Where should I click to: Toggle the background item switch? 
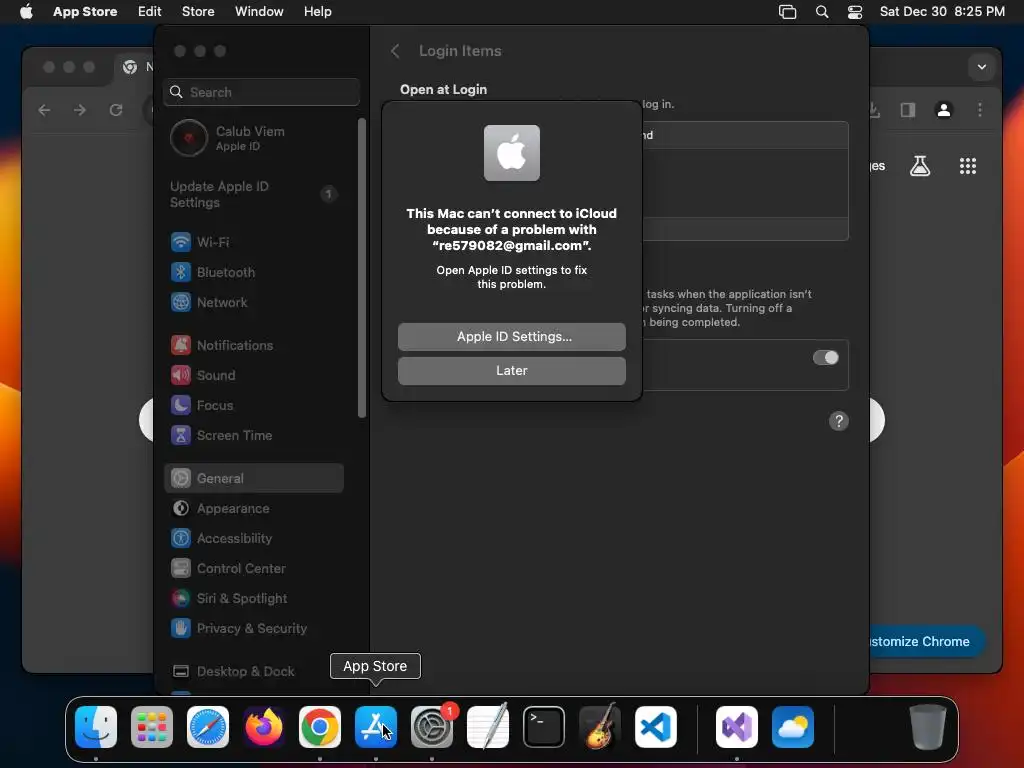(x=825, y=358)
